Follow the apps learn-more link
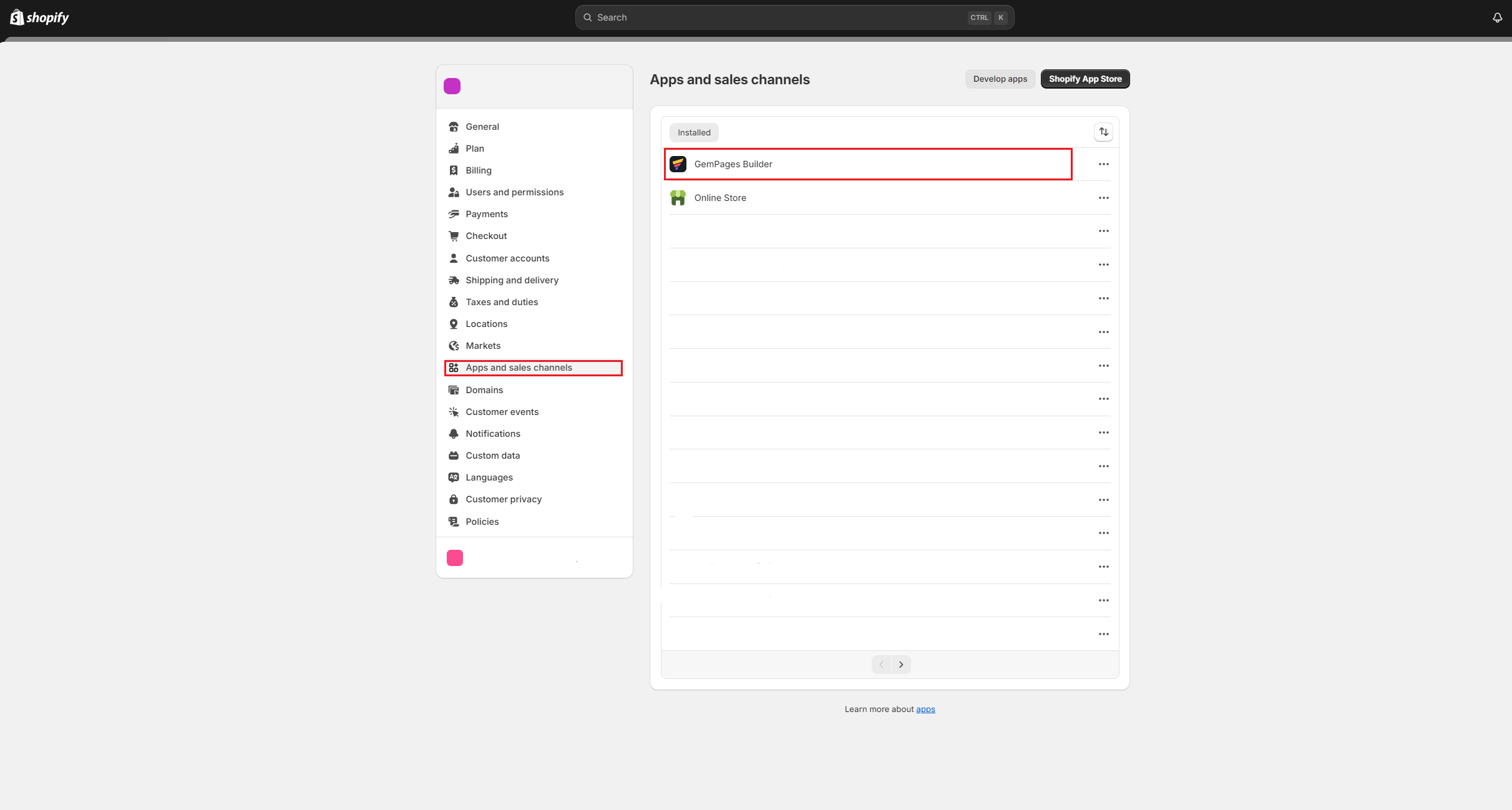The width and height of the screenshot is (1512, 810). 925,710
